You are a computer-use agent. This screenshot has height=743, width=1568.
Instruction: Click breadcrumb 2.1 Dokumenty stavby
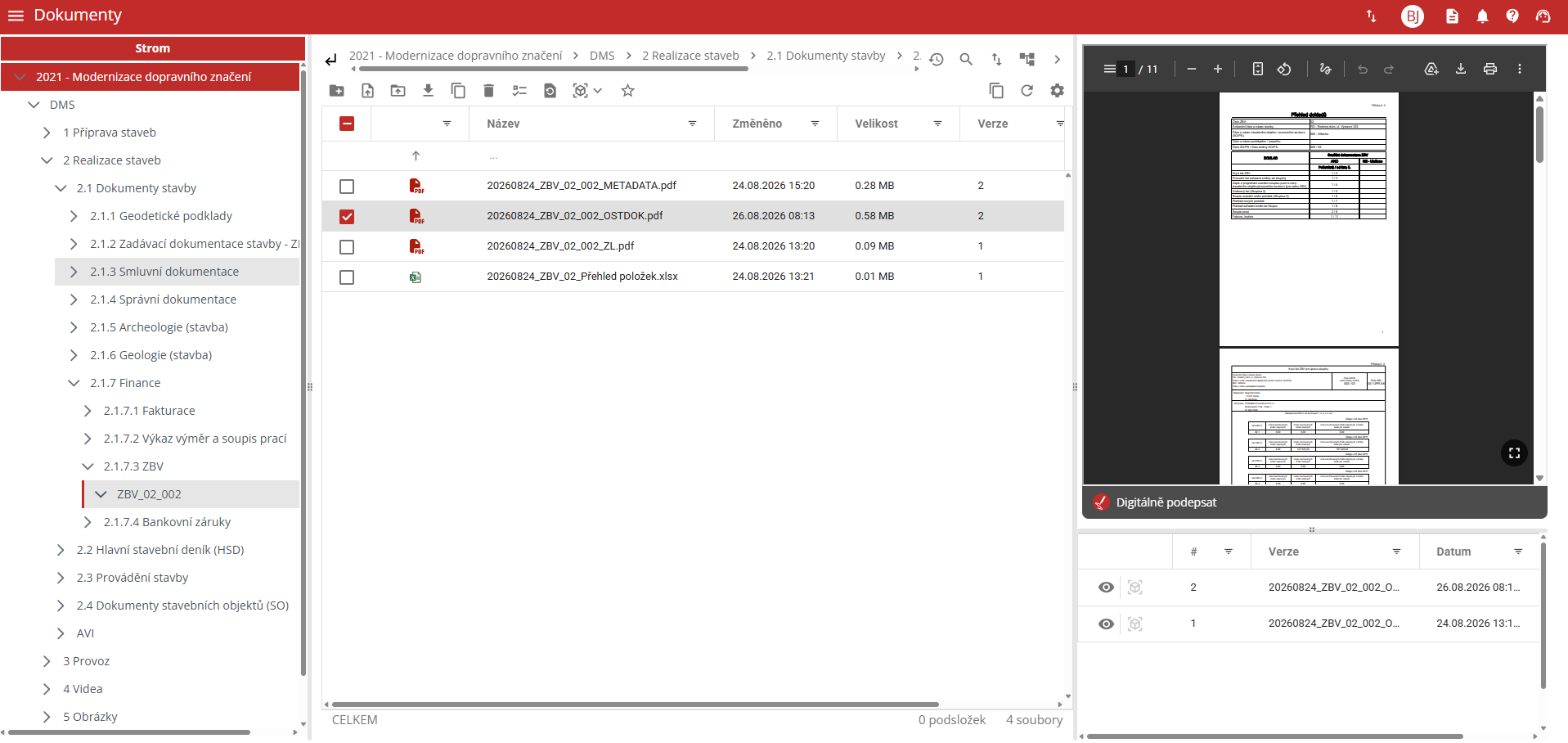826,56
